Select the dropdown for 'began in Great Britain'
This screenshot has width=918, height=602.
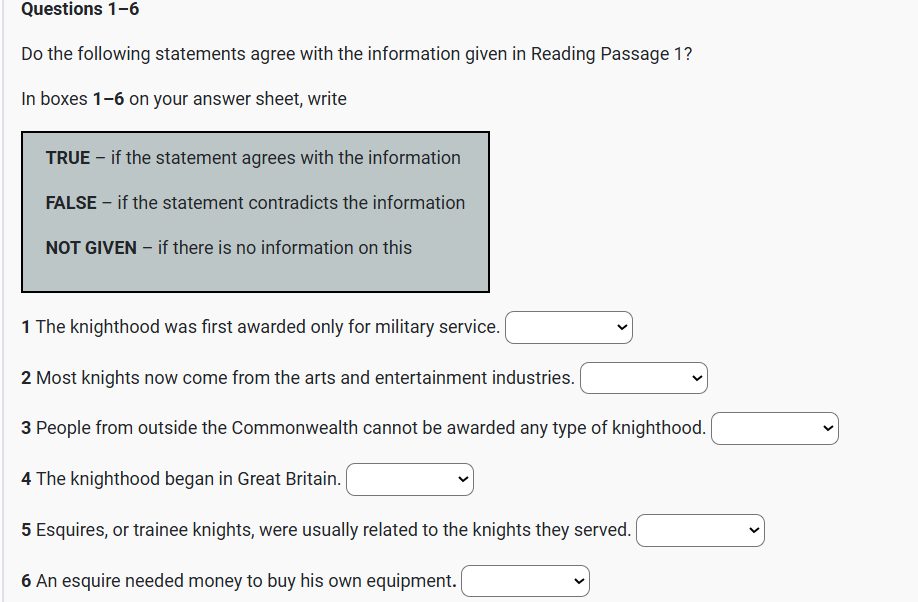tap(410, 479)
